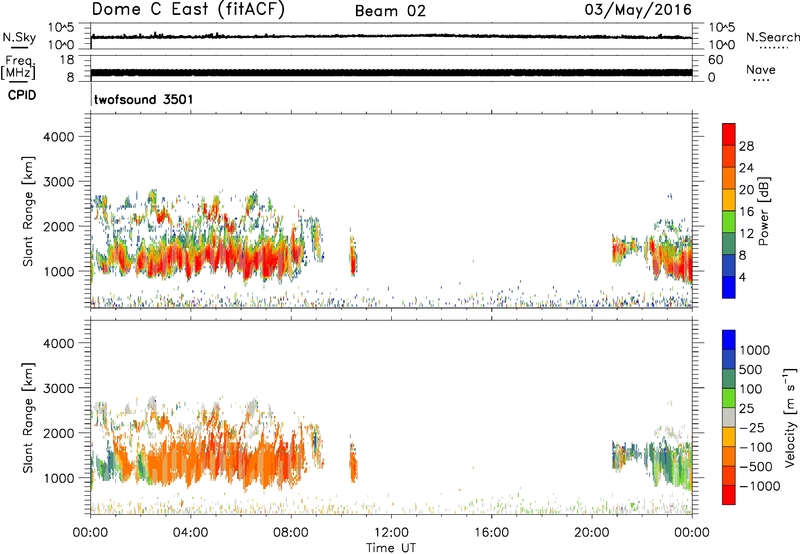
Task: Click the 'N.Search' legend label
Action: click(x=772, y=37)
